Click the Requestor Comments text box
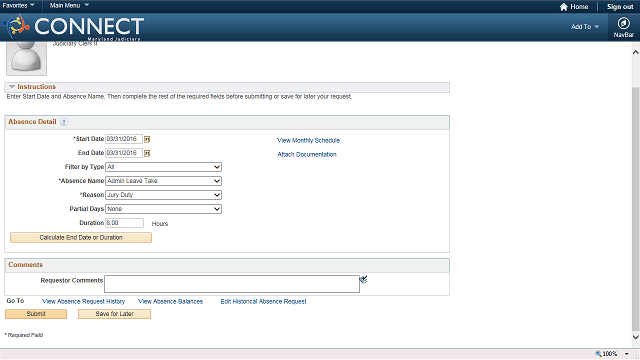Viewport: 640px width, 360px height. [232, 284]
